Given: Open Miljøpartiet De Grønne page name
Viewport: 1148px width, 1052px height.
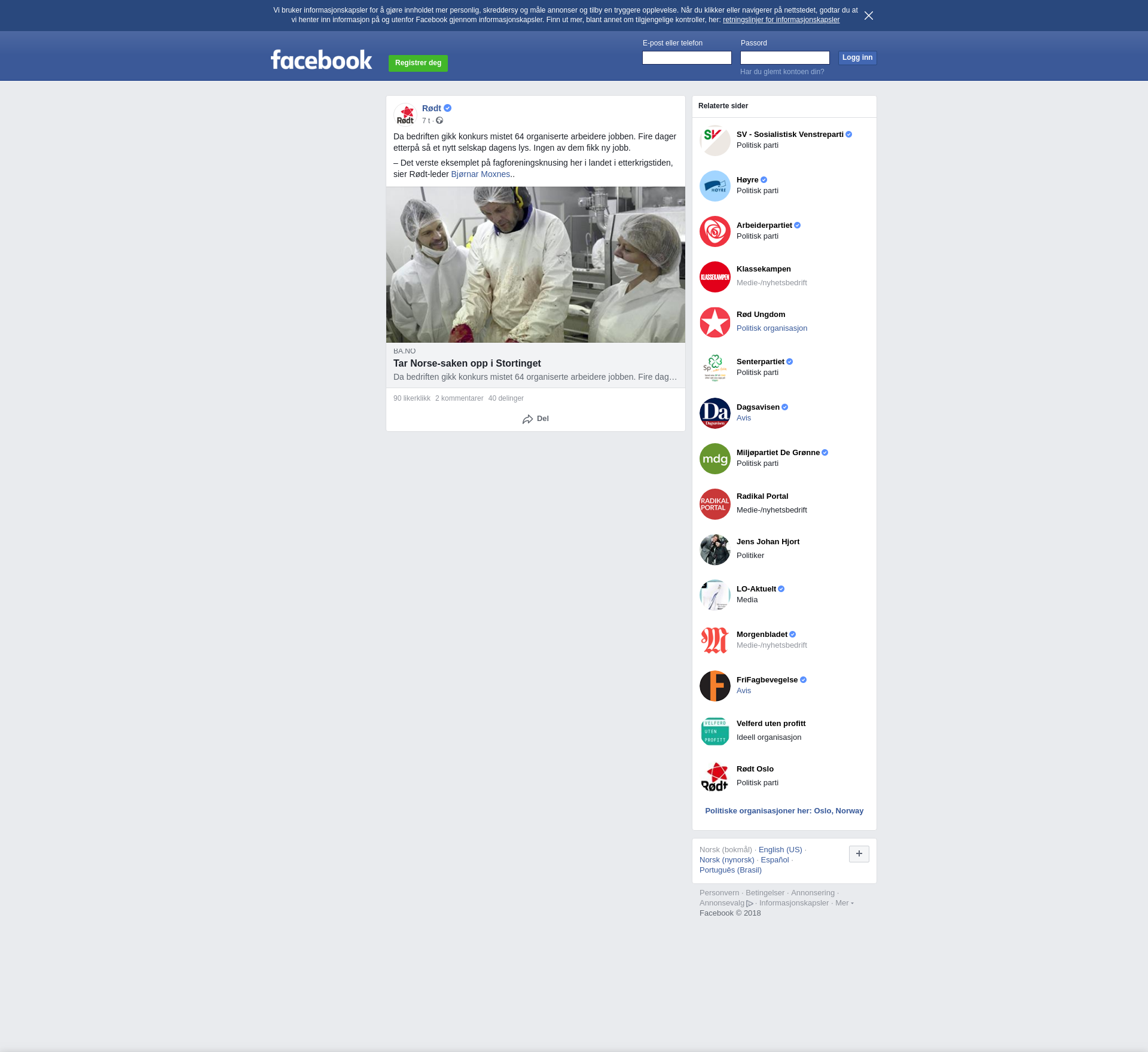Looking at the screenshot, I should 778,453.
